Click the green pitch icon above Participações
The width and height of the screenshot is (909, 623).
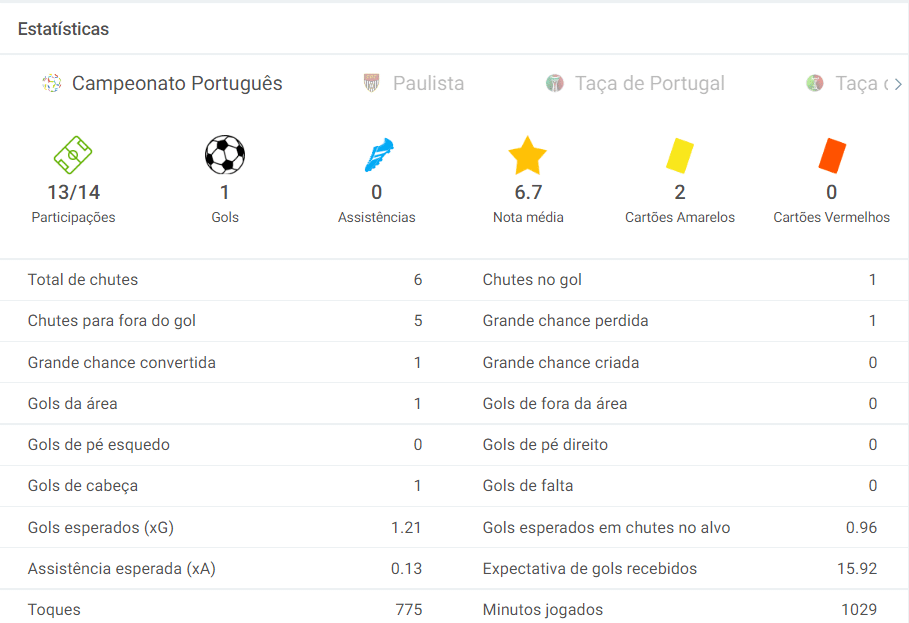[72, 155]
